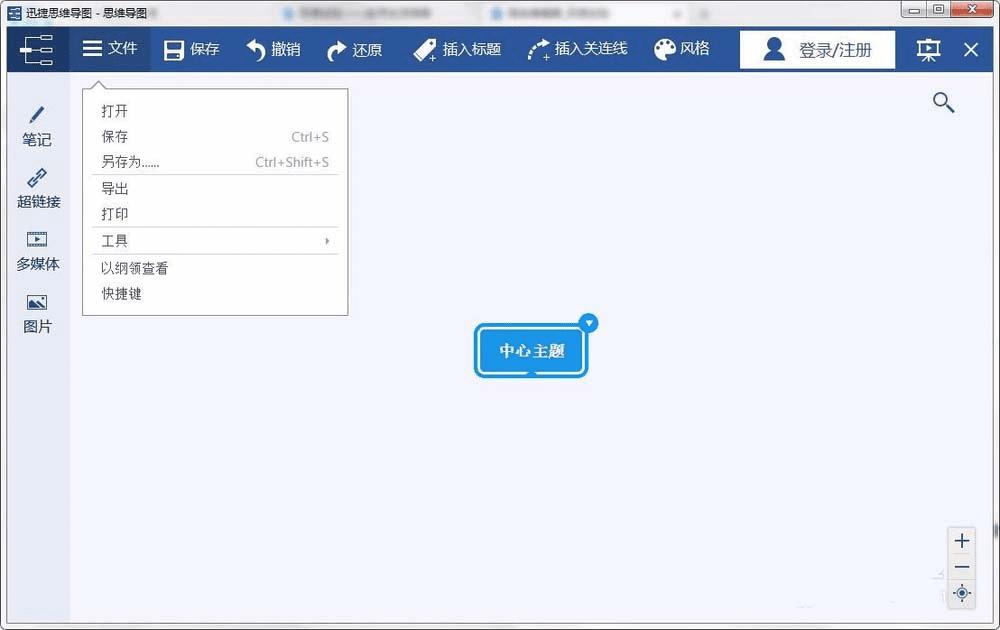1000x630 pixels.
Task: Choose 保存 Ctrl+S in the file menu
Action: point(215,136)
